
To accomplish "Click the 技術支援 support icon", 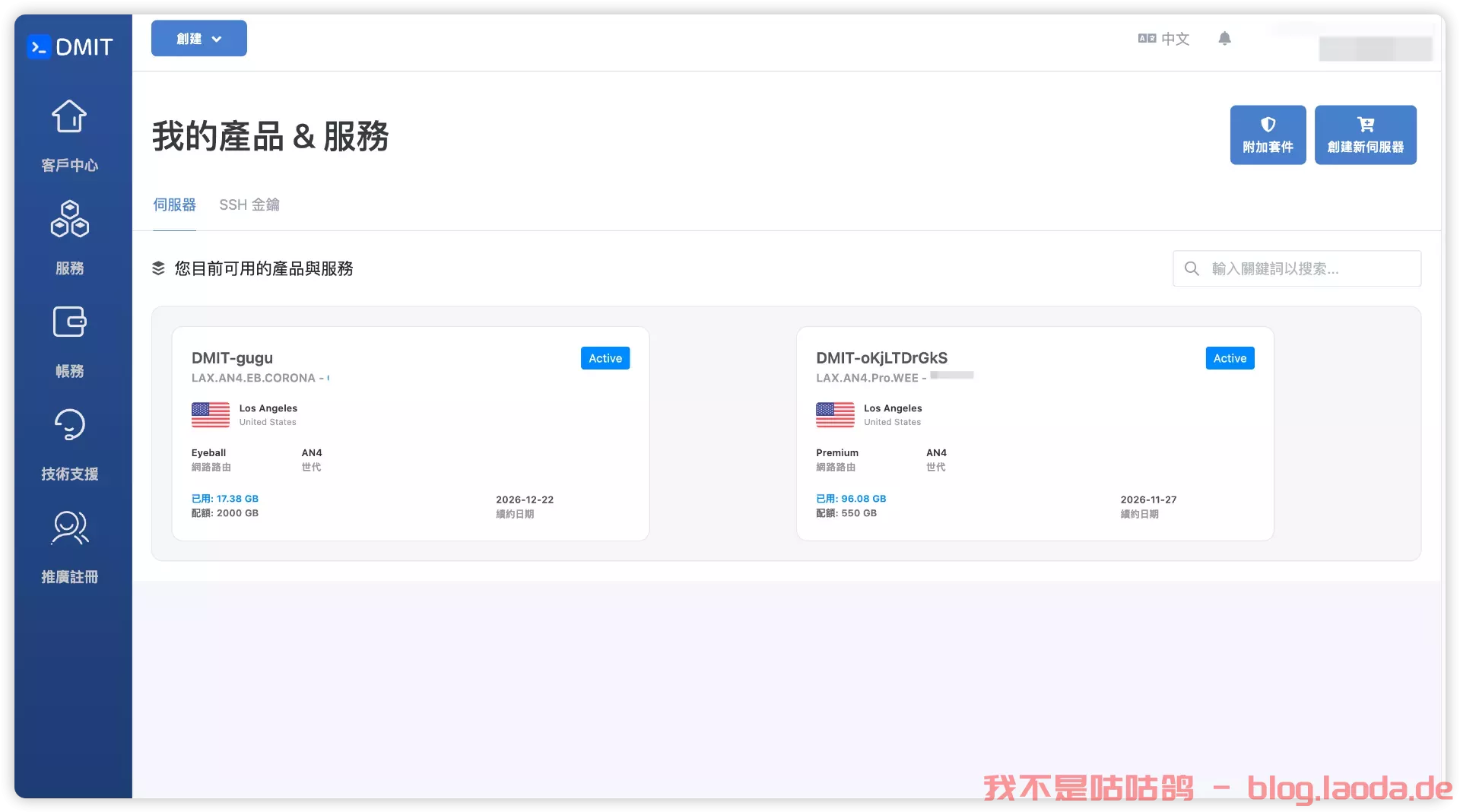I will point(69,424).
